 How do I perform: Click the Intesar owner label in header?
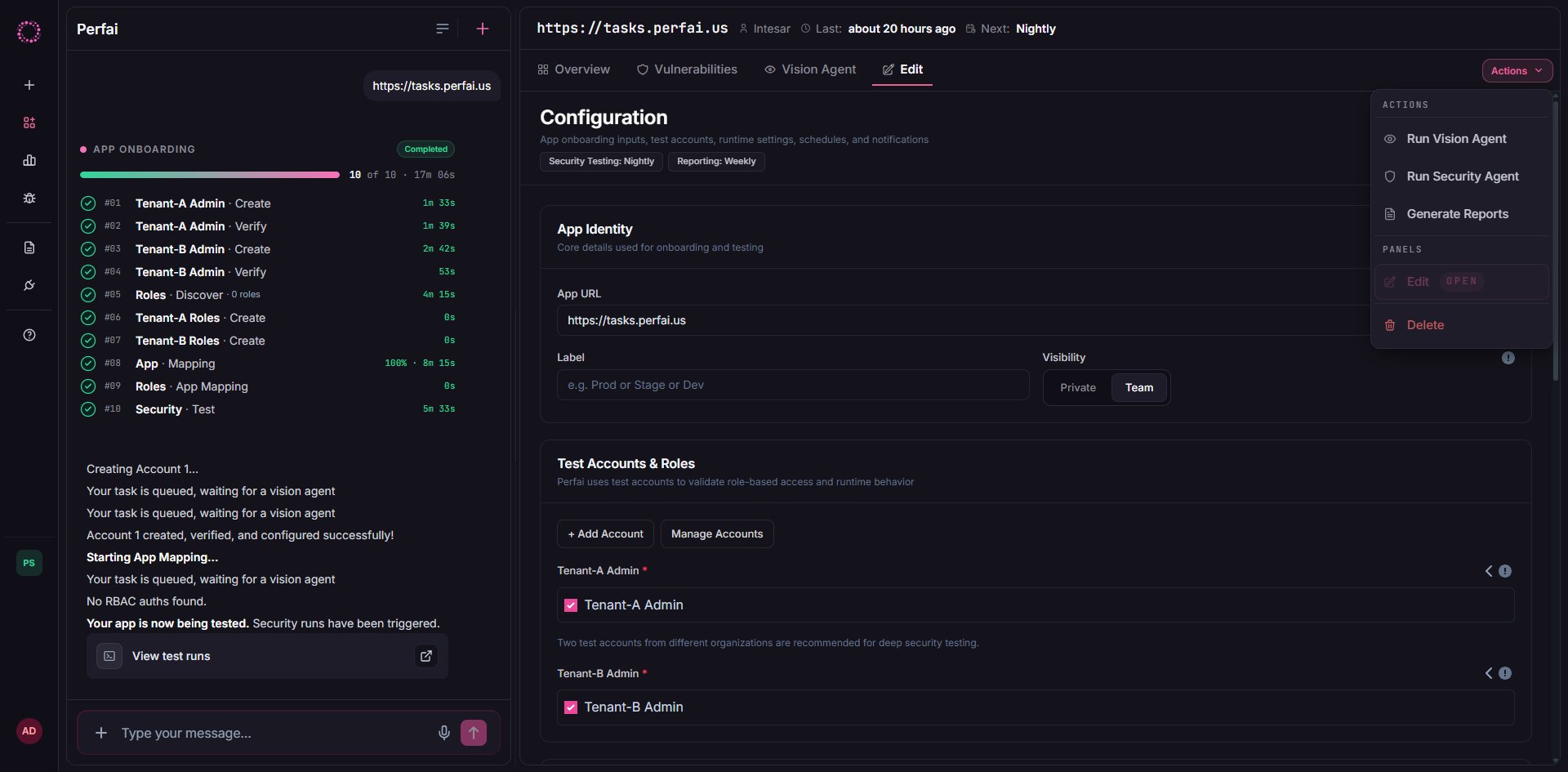[x=765, y=29]
